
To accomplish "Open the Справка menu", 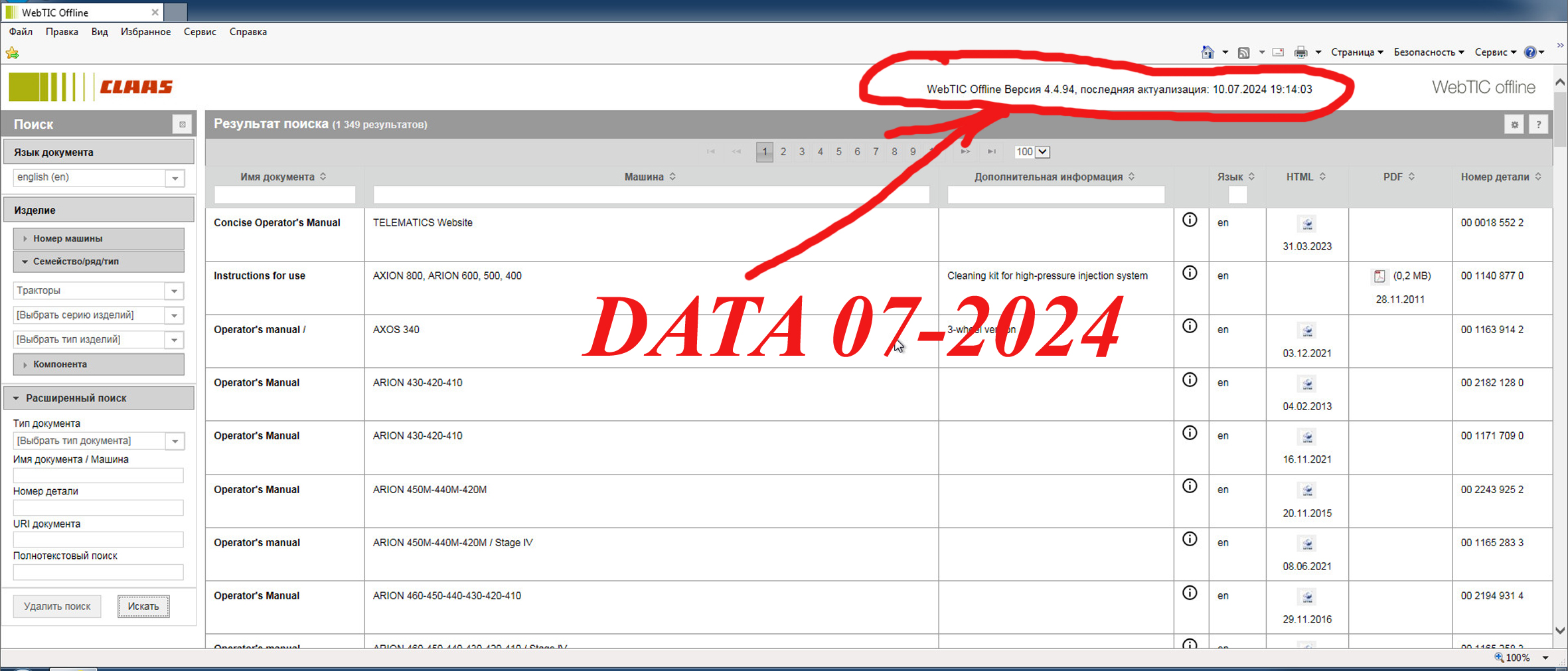I will (248, 32).
